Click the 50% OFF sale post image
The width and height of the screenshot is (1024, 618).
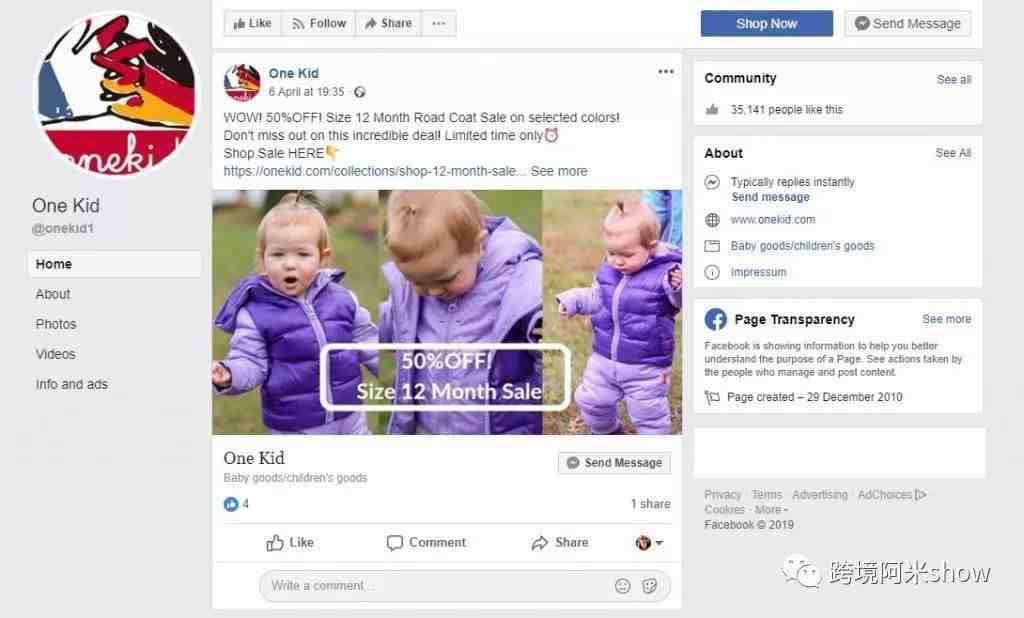pos(447,312)
